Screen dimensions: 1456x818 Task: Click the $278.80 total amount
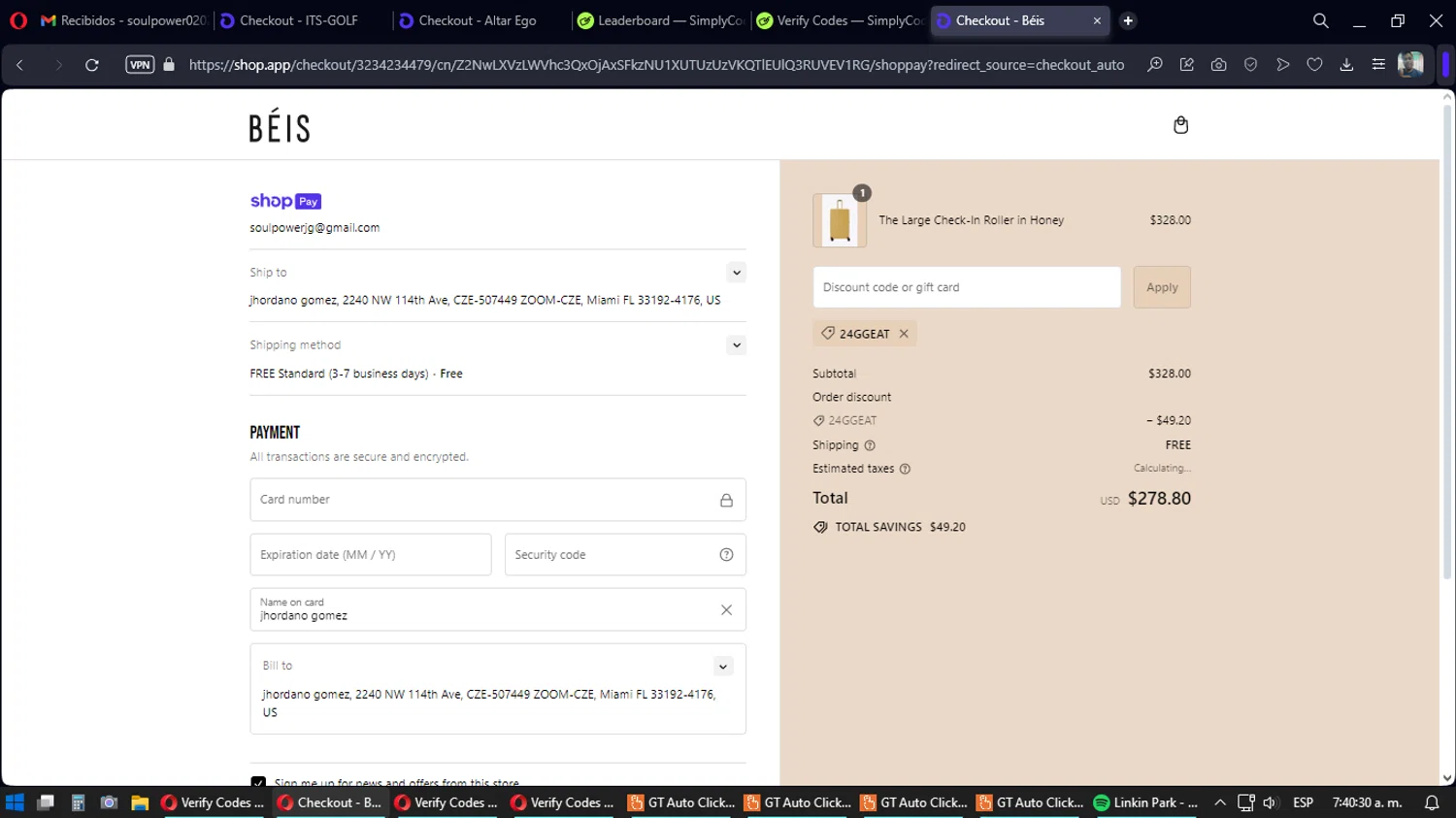[x=1159, y=499]
